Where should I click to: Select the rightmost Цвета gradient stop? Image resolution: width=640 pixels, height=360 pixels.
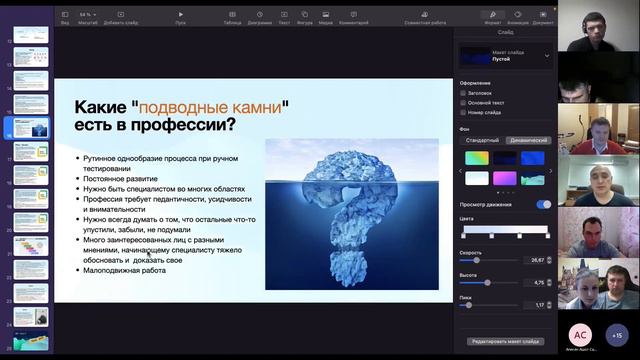(x=548, y=236)
